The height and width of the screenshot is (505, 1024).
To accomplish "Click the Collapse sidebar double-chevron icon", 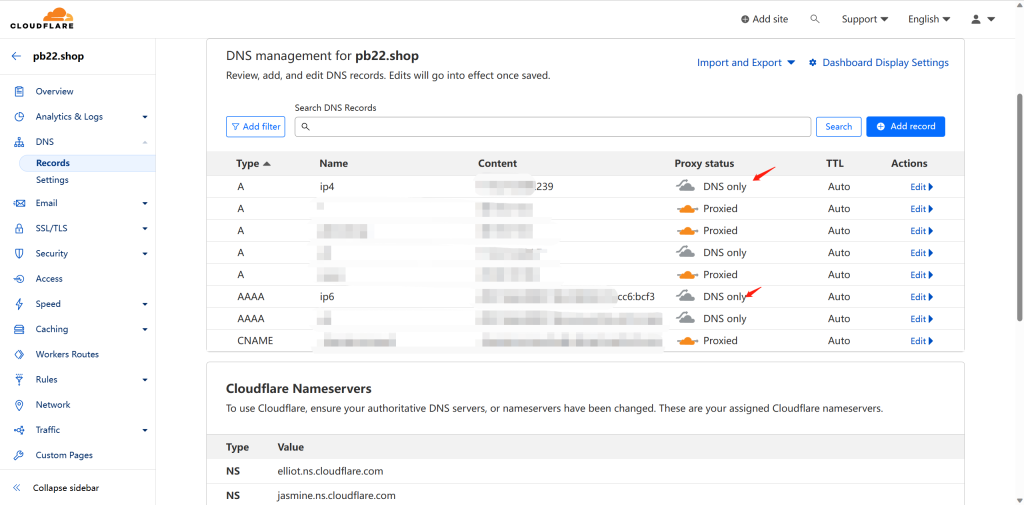I will (17, 488).
